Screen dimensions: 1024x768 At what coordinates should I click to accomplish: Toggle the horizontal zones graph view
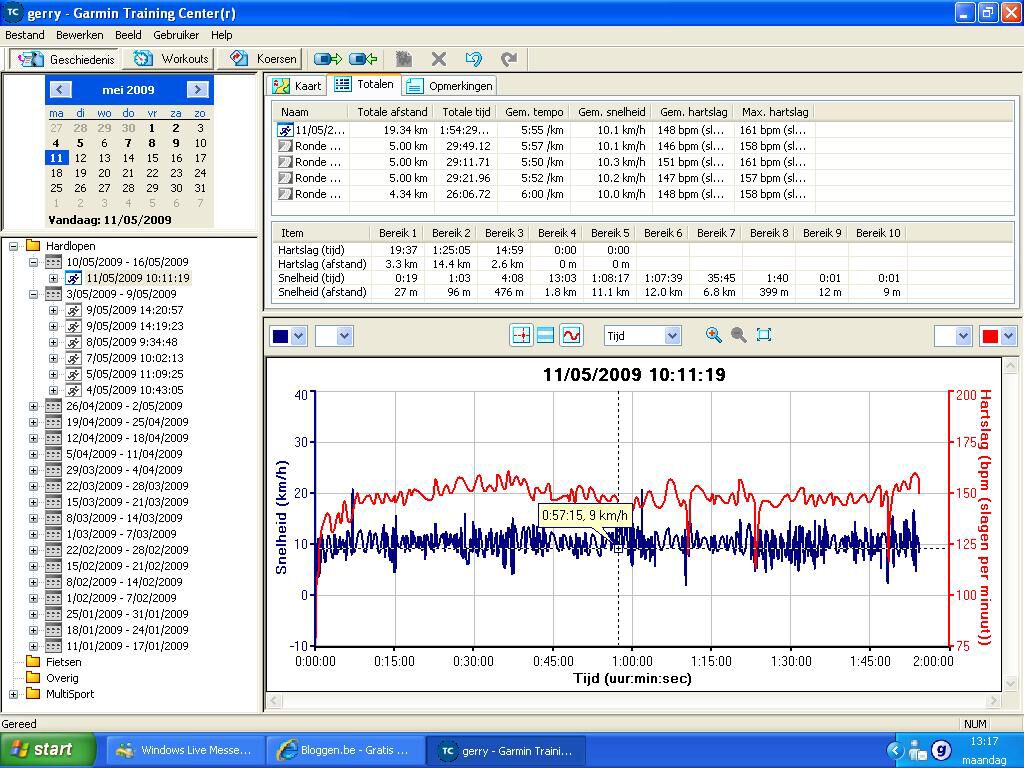point(545,336)
